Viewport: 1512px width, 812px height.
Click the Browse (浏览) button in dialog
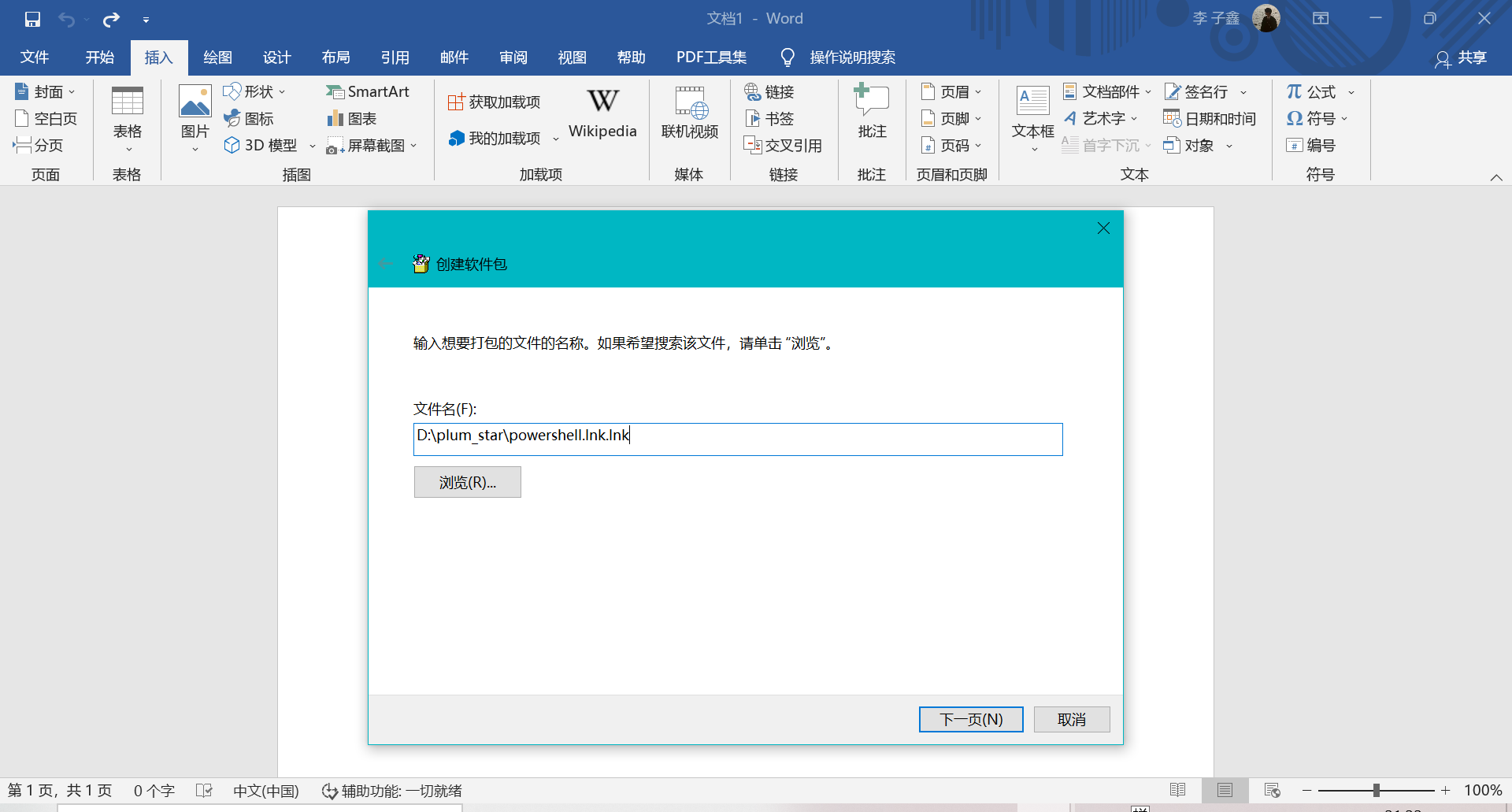467,482
